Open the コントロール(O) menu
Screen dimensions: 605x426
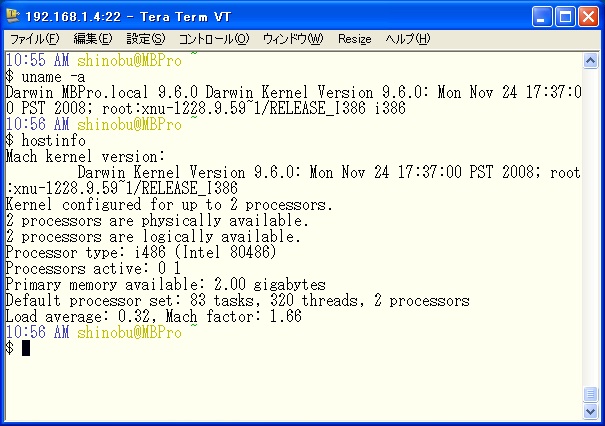(214, 39)
